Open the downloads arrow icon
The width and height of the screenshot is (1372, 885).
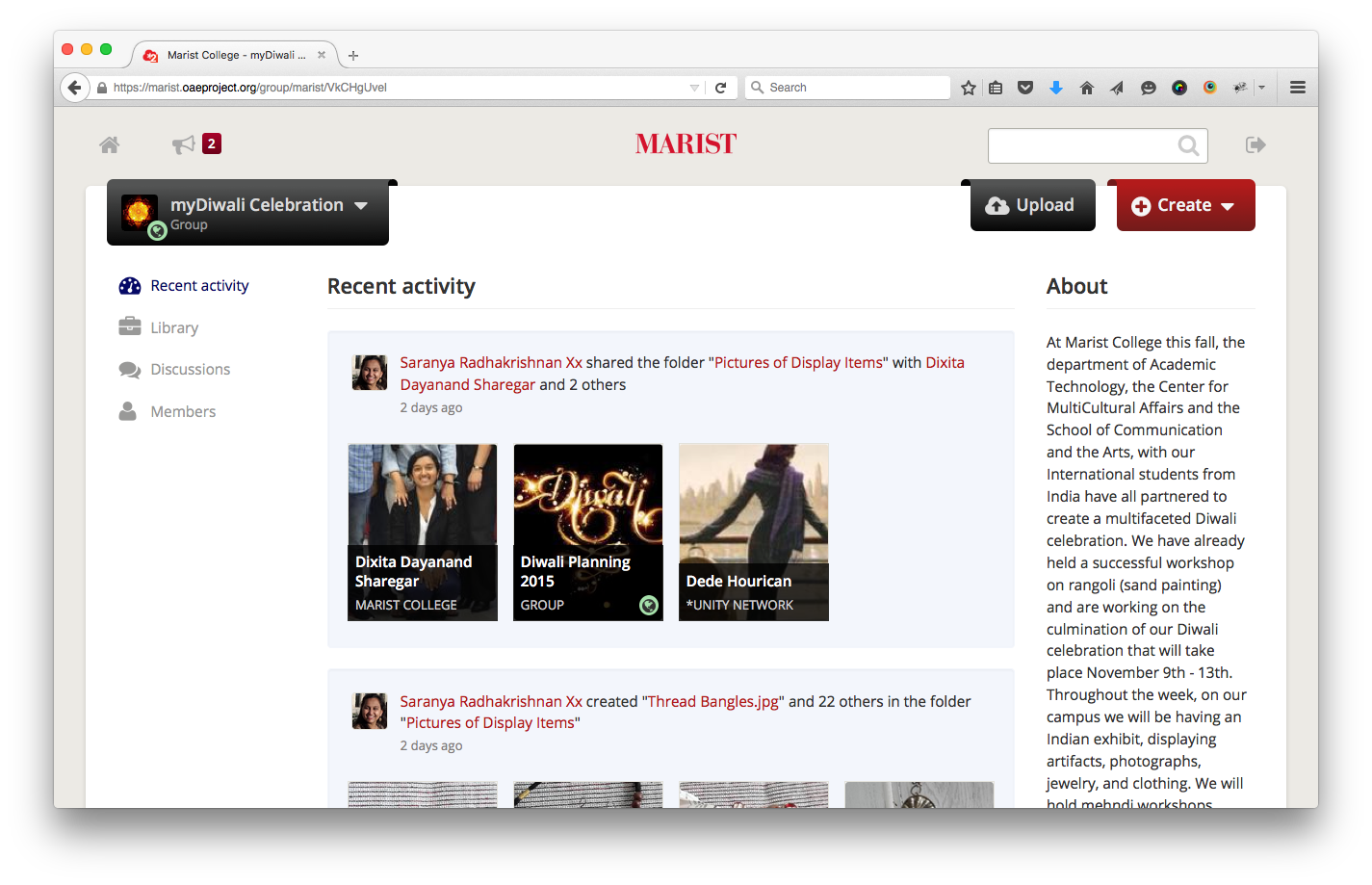pos(1056,88)
